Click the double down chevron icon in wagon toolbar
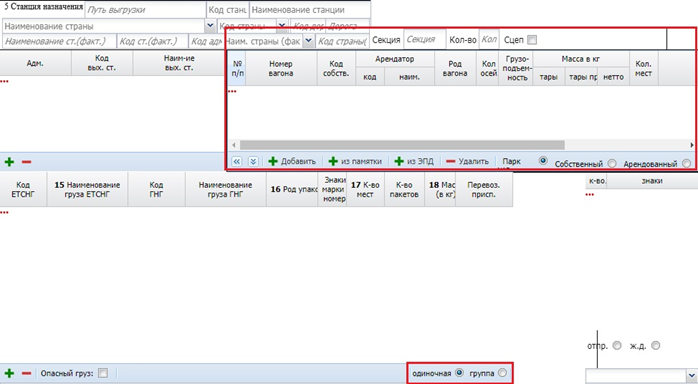 tap(253, 162)
